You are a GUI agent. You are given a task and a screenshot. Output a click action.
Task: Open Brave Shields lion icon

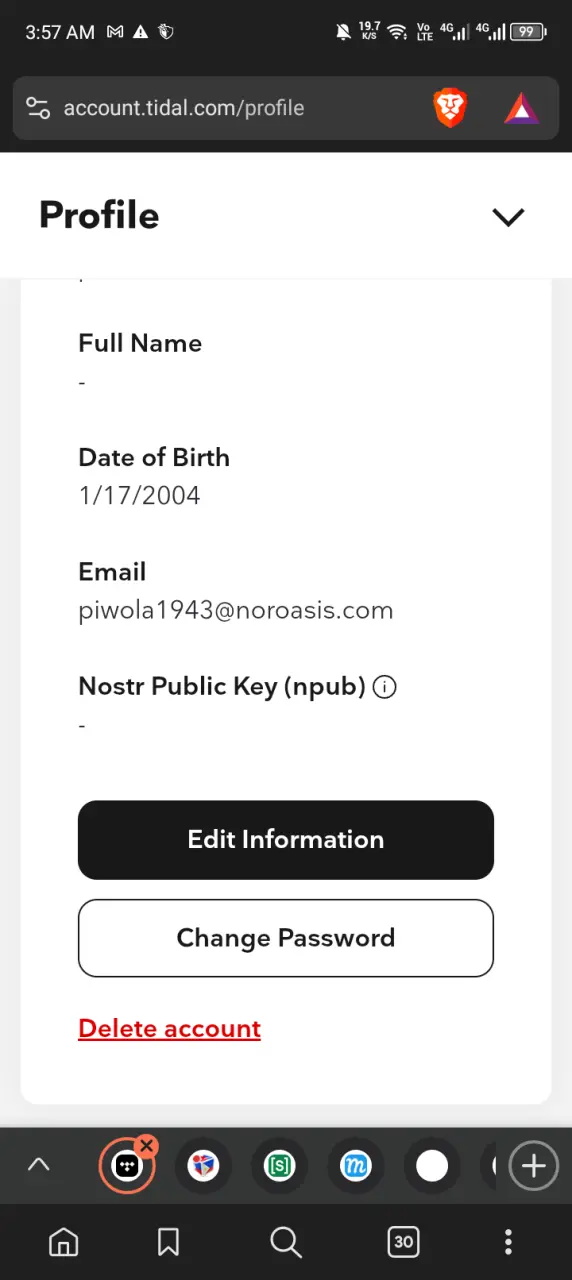pos(450,108)
